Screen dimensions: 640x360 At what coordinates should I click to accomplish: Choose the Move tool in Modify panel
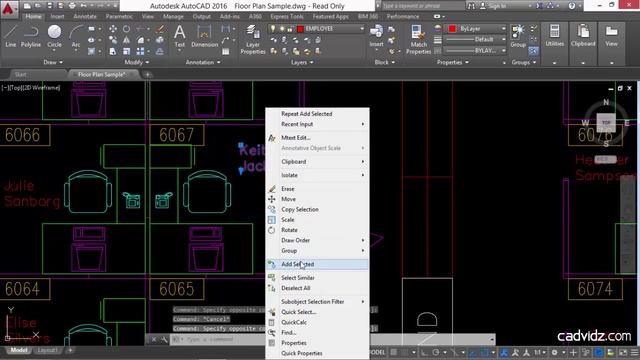(x=113, y=29)
